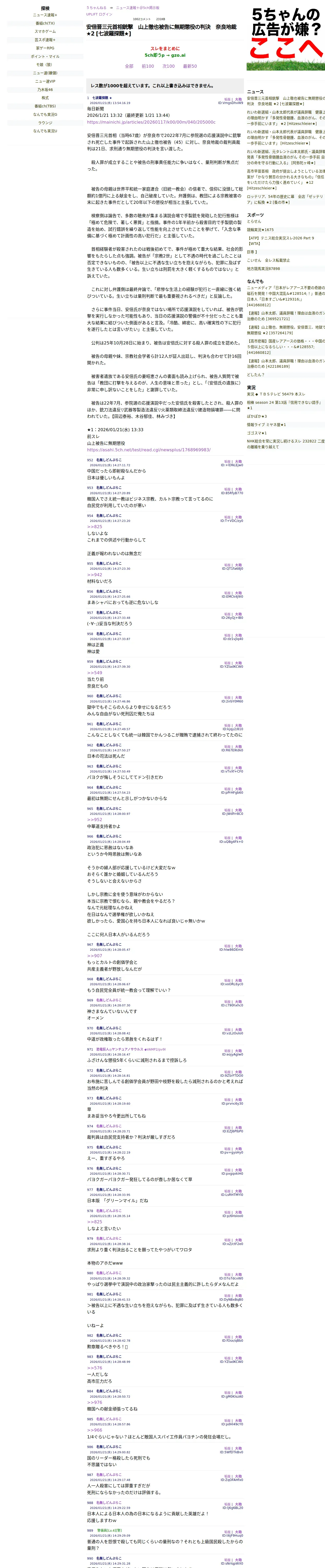Follow the >>976 anchor in post 984
The height and width of the screenshot is (1568, 325).
(x=94, y=1402)
